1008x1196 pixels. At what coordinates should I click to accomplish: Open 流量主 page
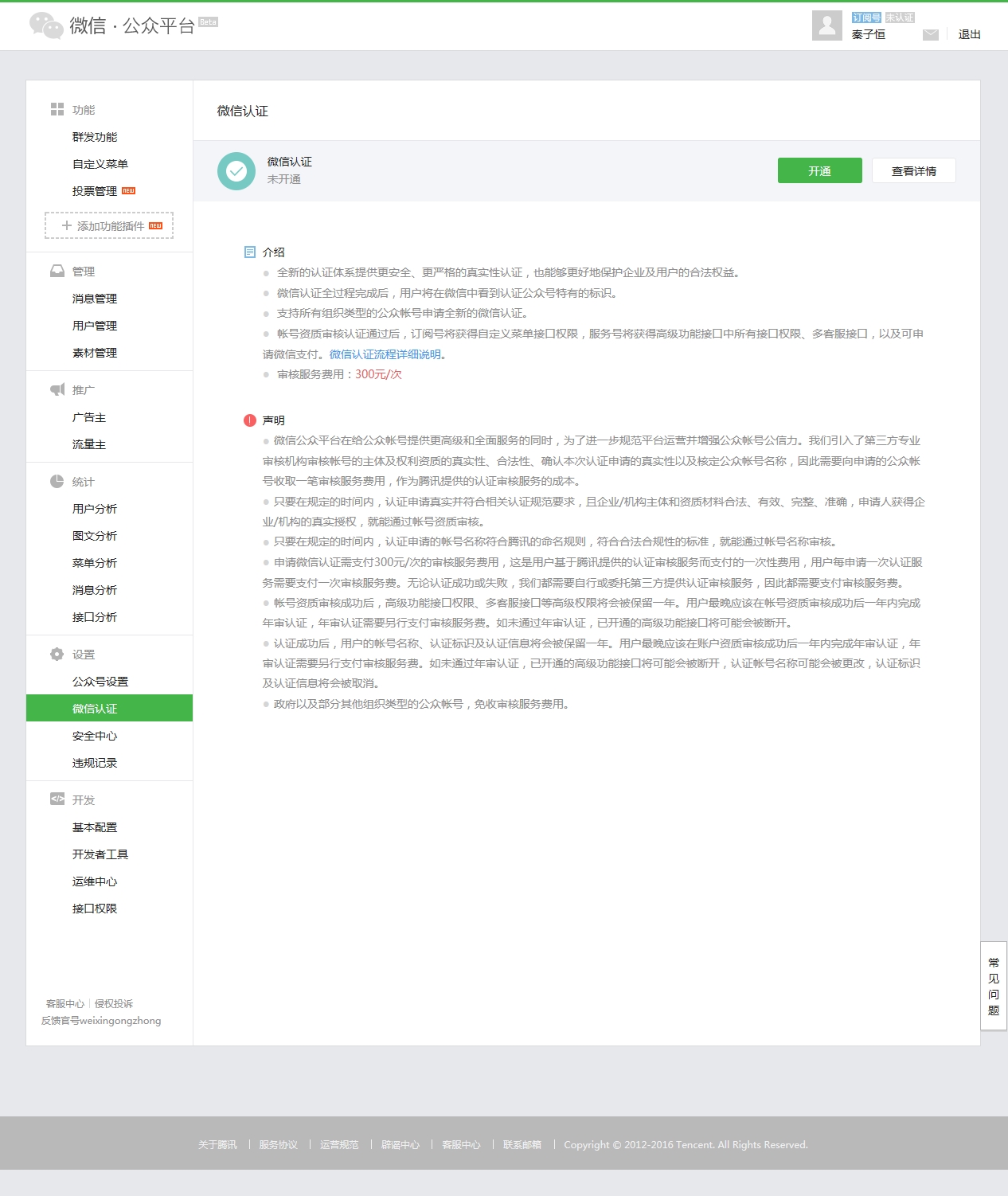coord(89,444)
